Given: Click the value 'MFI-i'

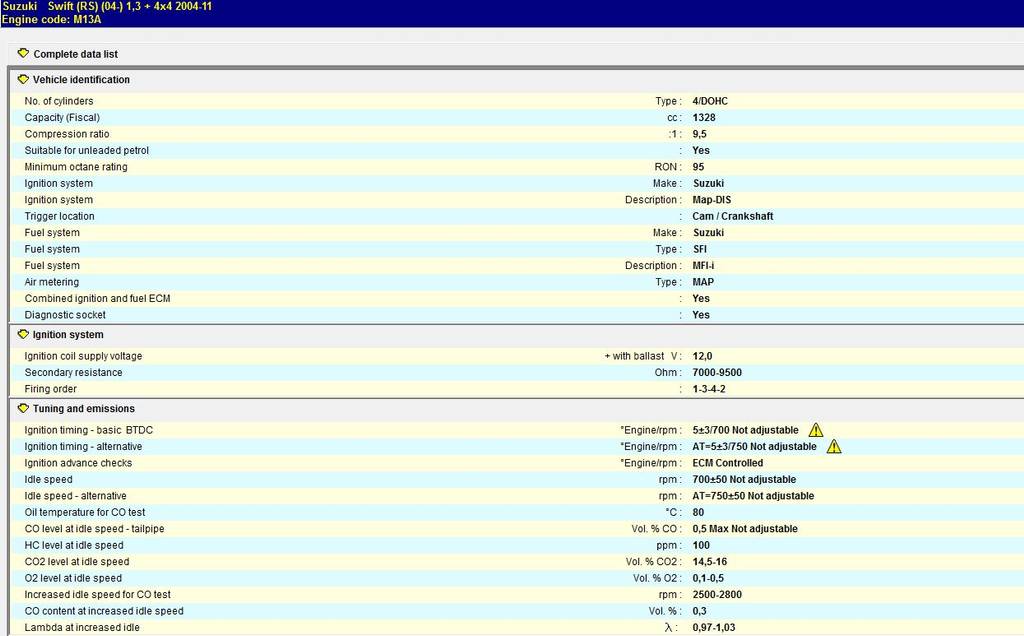Looking at the screenshot, I should point(703,266).
